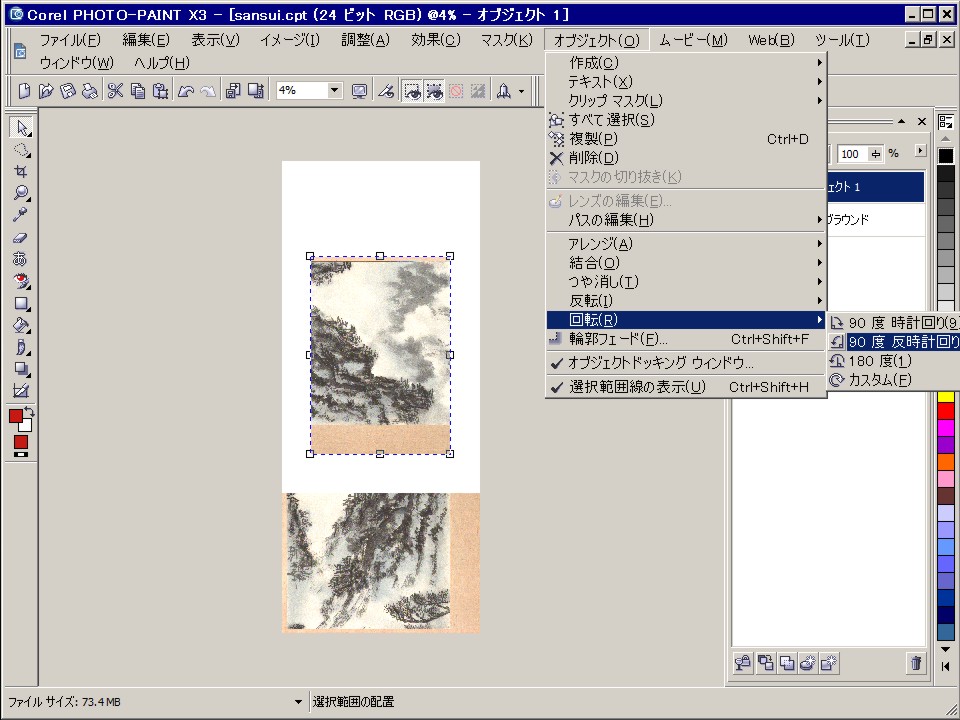The height and width of the screenshot is (720, 960).
Task: Select the Text tool
Action: pos(21,260)
